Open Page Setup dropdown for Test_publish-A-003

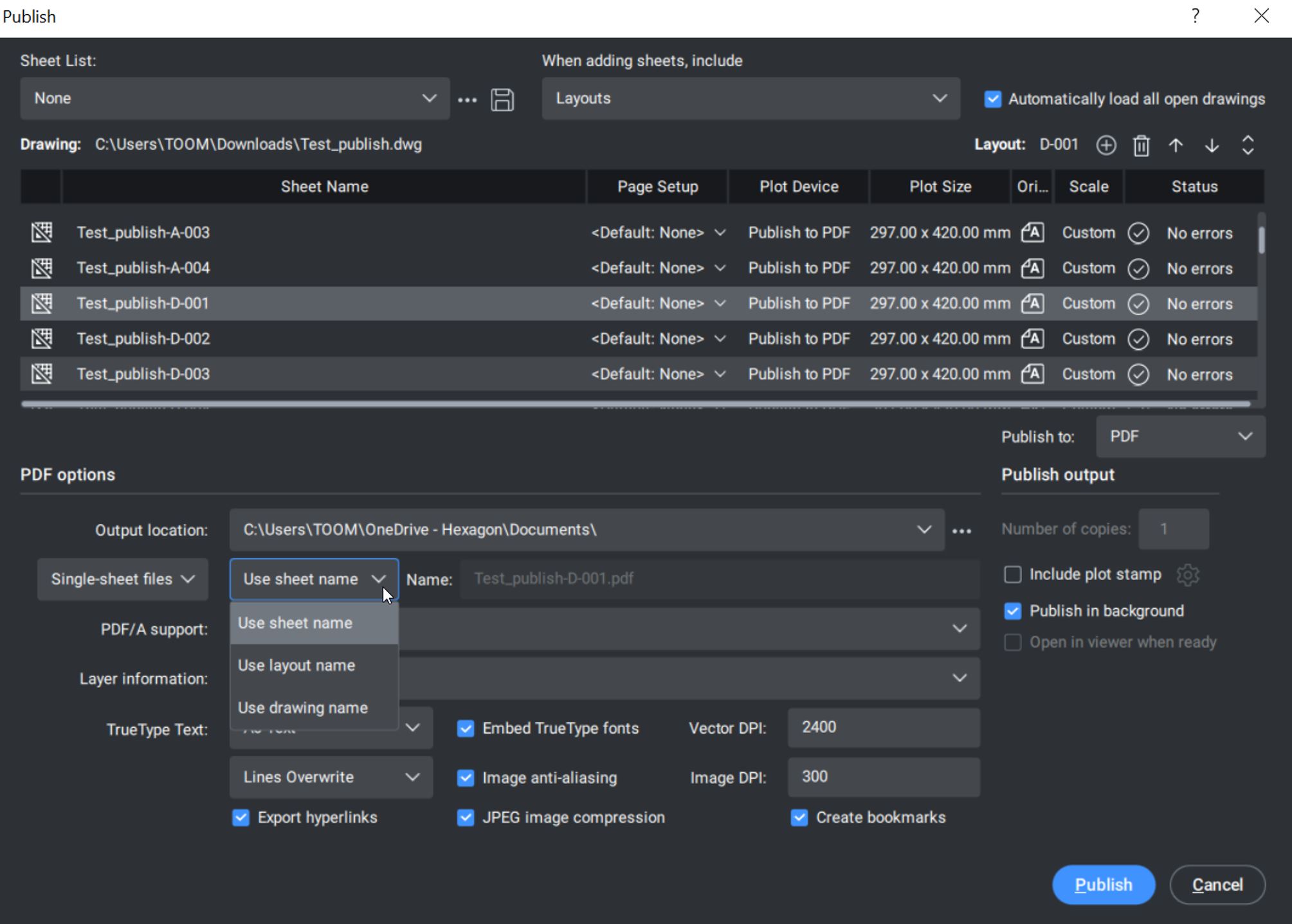720,232
